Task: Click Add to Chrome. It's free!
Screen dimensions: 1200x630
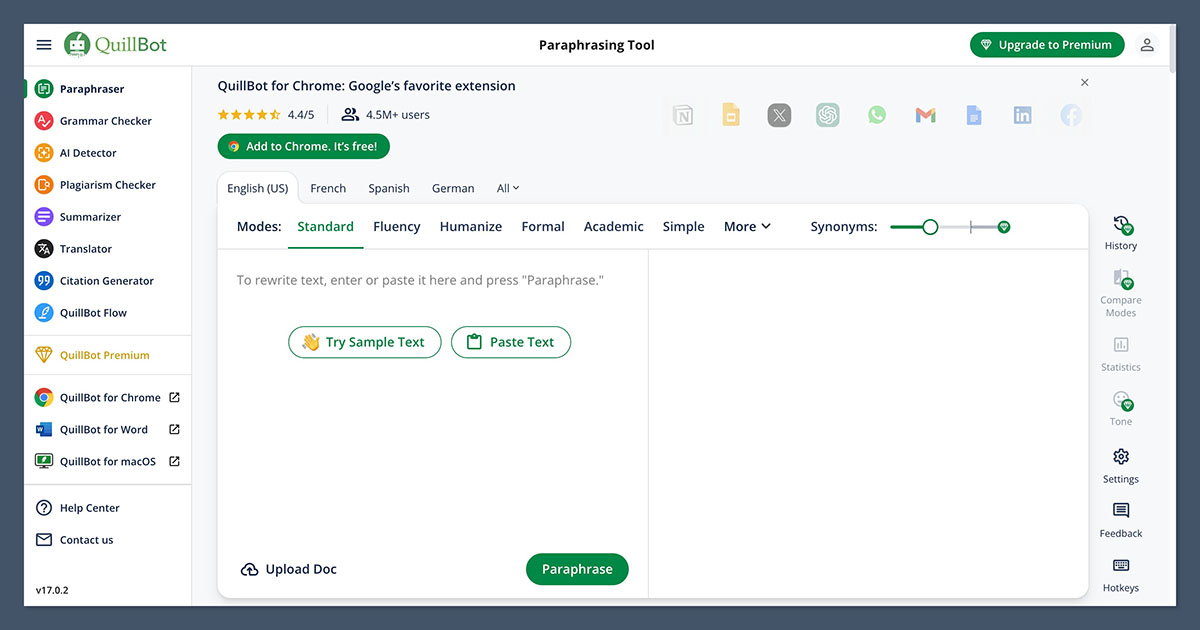Action: tap(303, 146)
